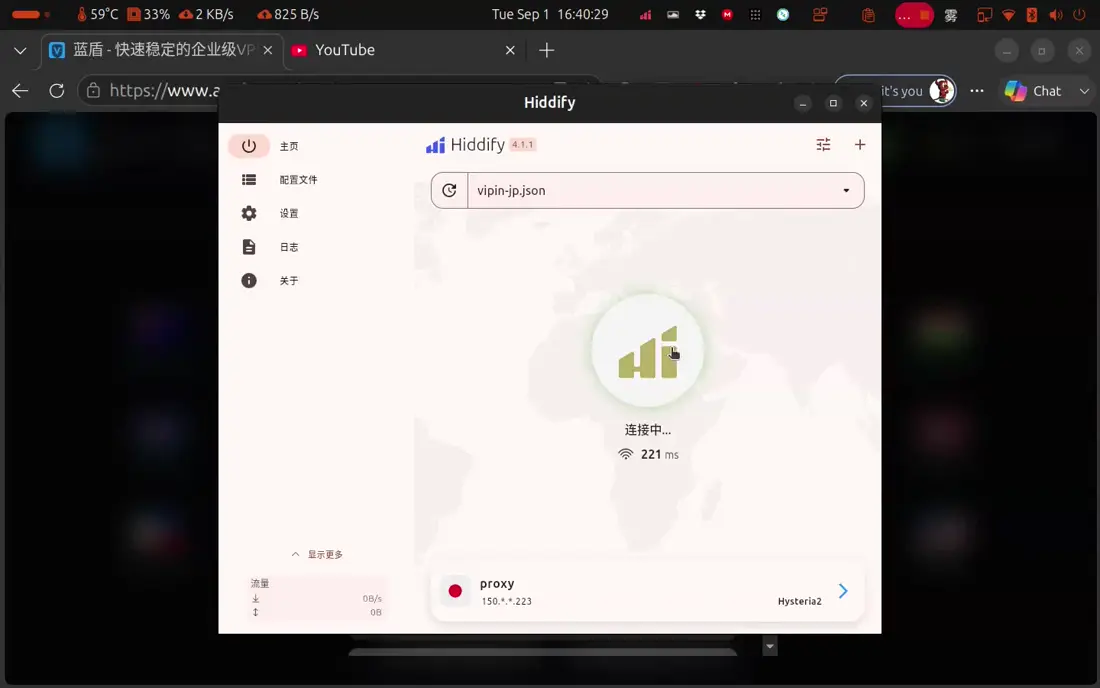The width and height of the screenshot is (1100, 688).
Task: Click the 4.1.1 version badge
Action: coord(523,144)
